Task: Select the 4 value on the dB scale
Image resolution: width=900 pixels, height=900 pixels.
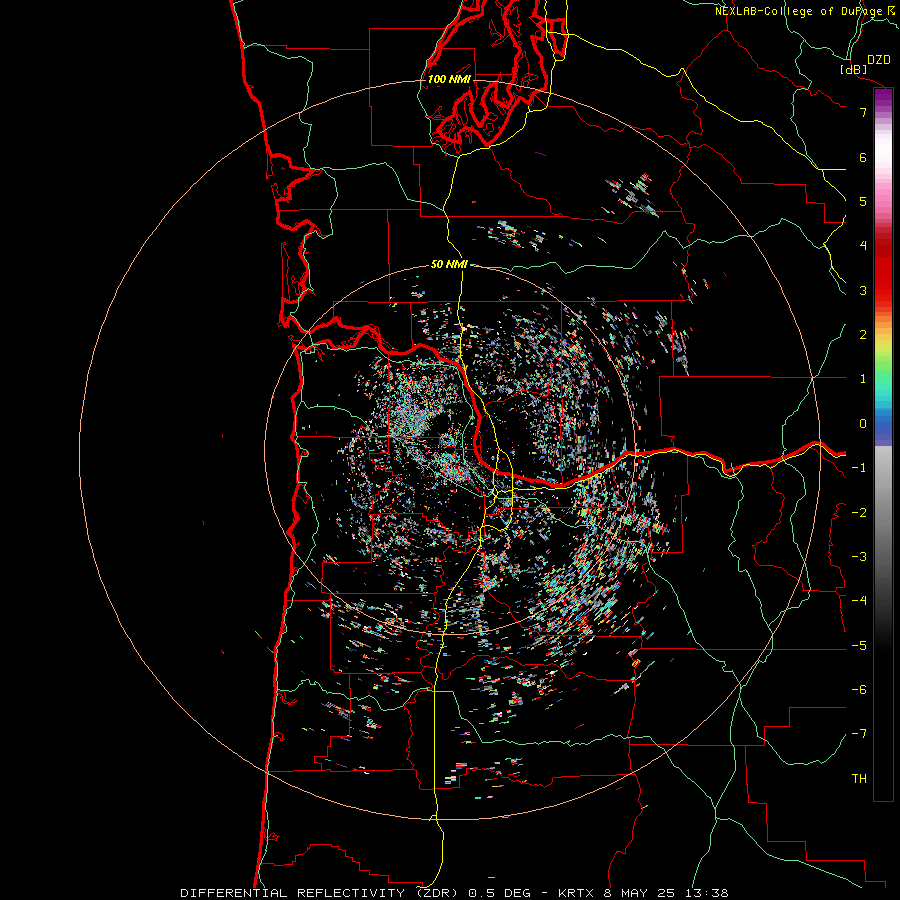Action: [x=863, y=246]
